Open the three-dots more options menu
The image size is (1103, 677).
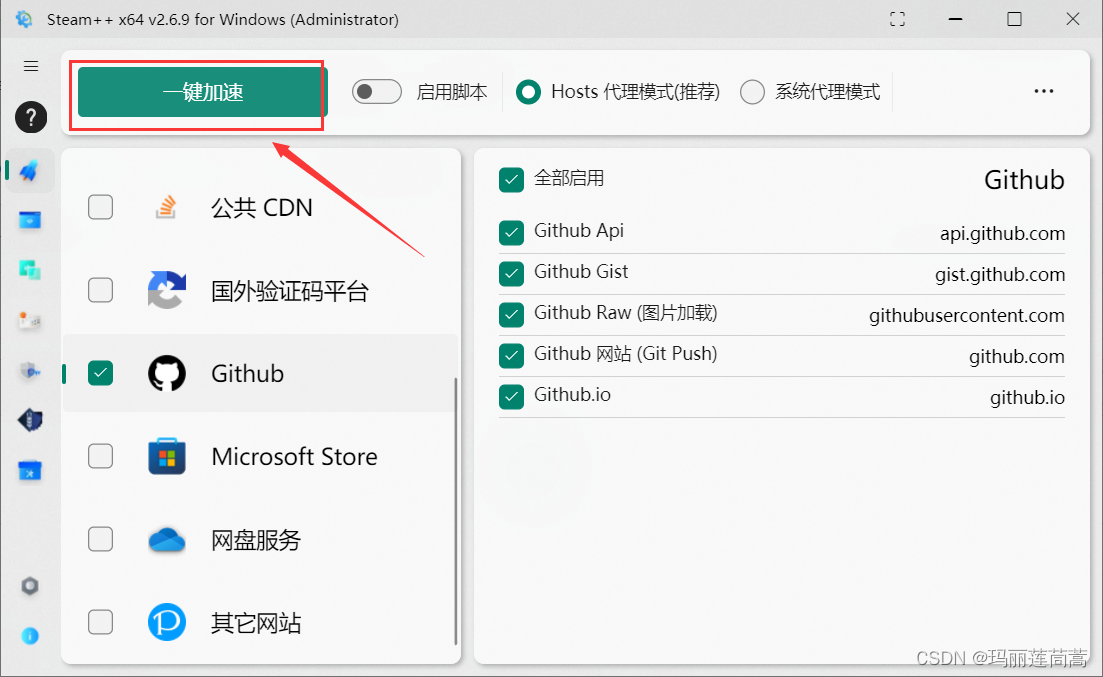[1044, 91]
